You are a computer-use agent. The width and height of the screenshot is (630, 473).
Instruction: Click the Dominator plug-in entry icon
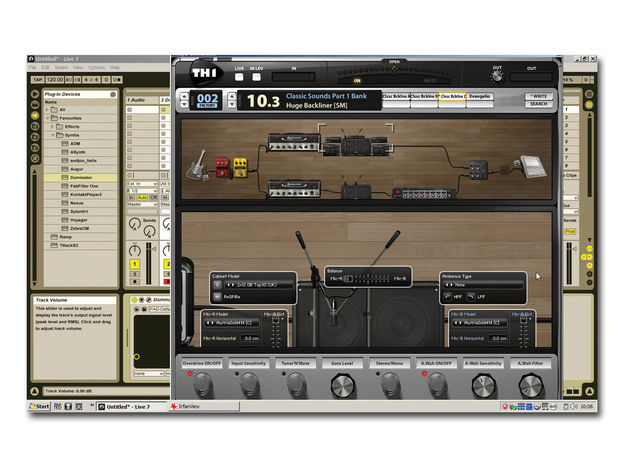[65, 177]
